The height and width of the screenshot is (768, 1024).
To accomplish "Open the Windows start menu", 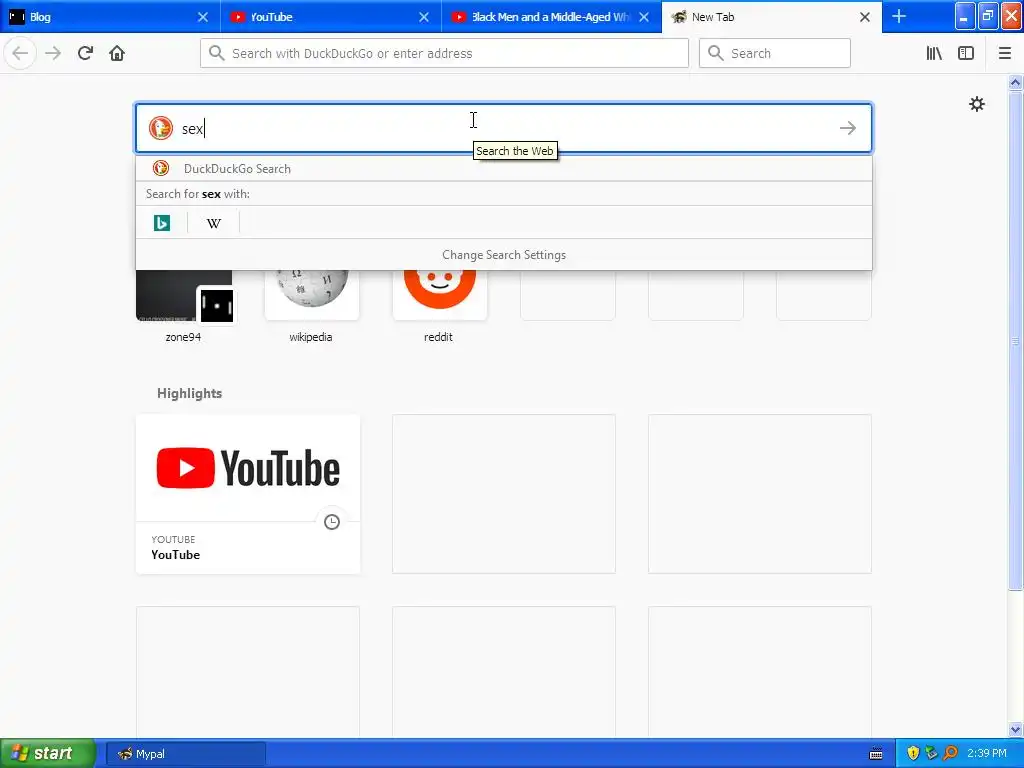I will tap(48, 753).
